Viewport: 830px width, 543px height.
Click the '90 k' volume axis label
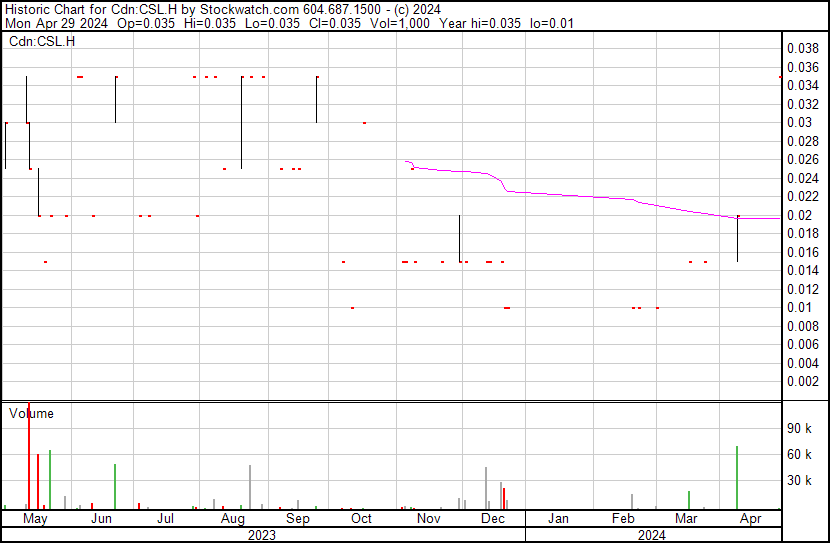coord(799,429)
